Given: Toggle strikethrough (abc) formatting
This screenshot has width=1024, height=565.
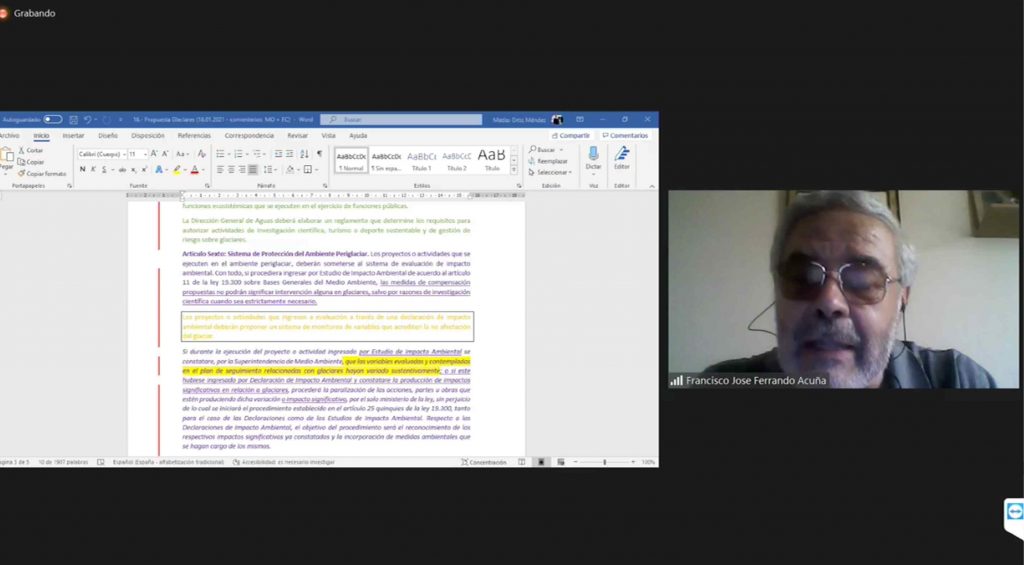Looking at the screenshot, I should [x=122, y=170].
